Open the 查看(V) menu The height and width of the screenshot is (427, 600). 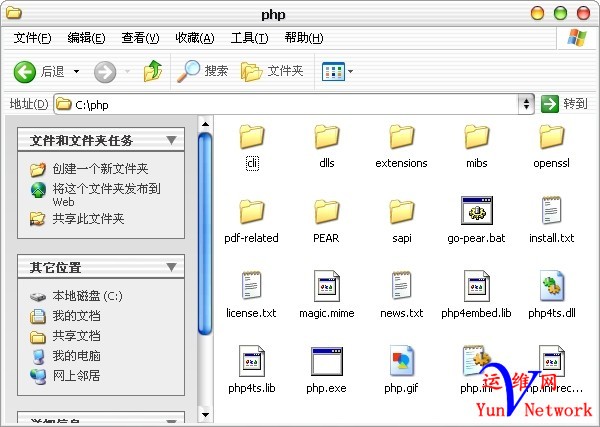click(140, 38)
